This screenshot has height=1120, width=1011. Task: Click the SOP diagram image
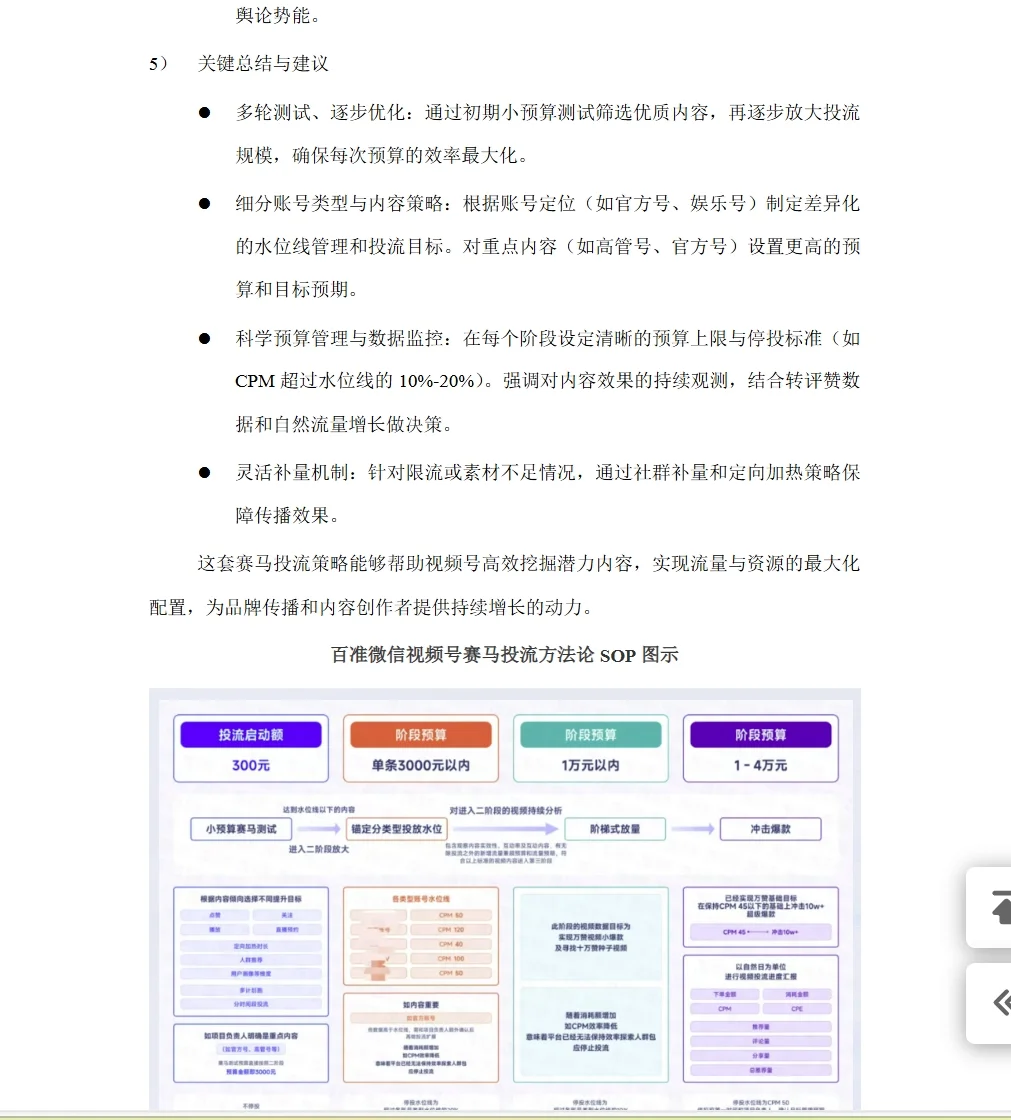(505, 900)
